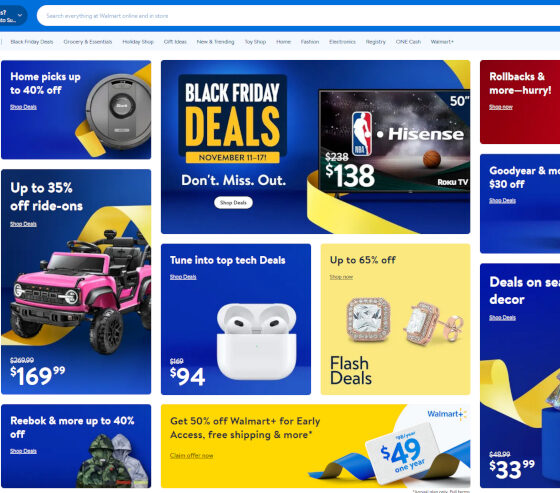This screenshot has height=493, width=560.
Task: Click the Walmart search input field
Action: pos(299,16)
